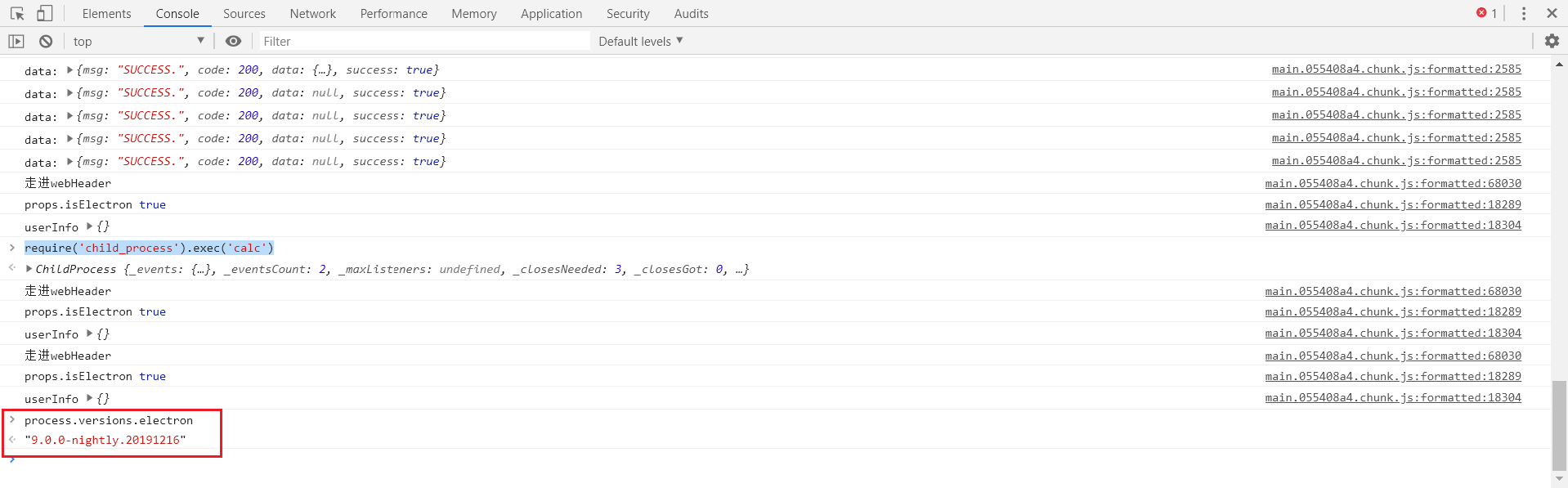Open the DevTools customize three-dot menu
The image size is (1568, 488).
point(1523,13)
